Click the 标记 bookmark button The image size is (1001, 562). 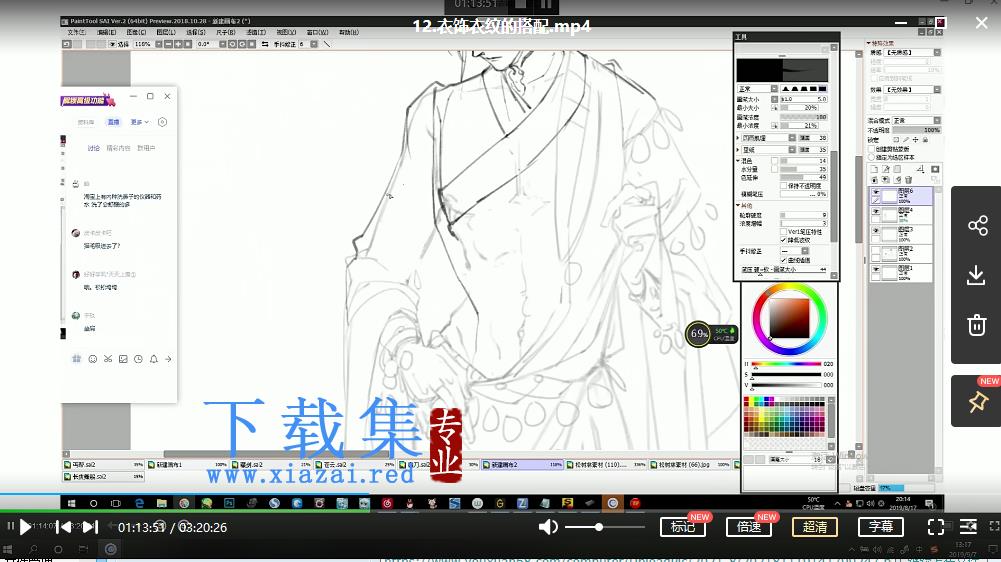pos(682,527)
